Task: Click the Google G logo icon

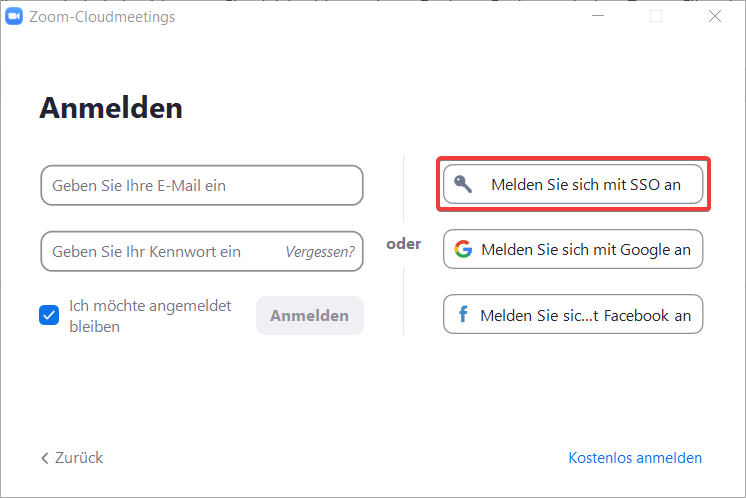Action: pyautogui.click(x=463, y=249)
